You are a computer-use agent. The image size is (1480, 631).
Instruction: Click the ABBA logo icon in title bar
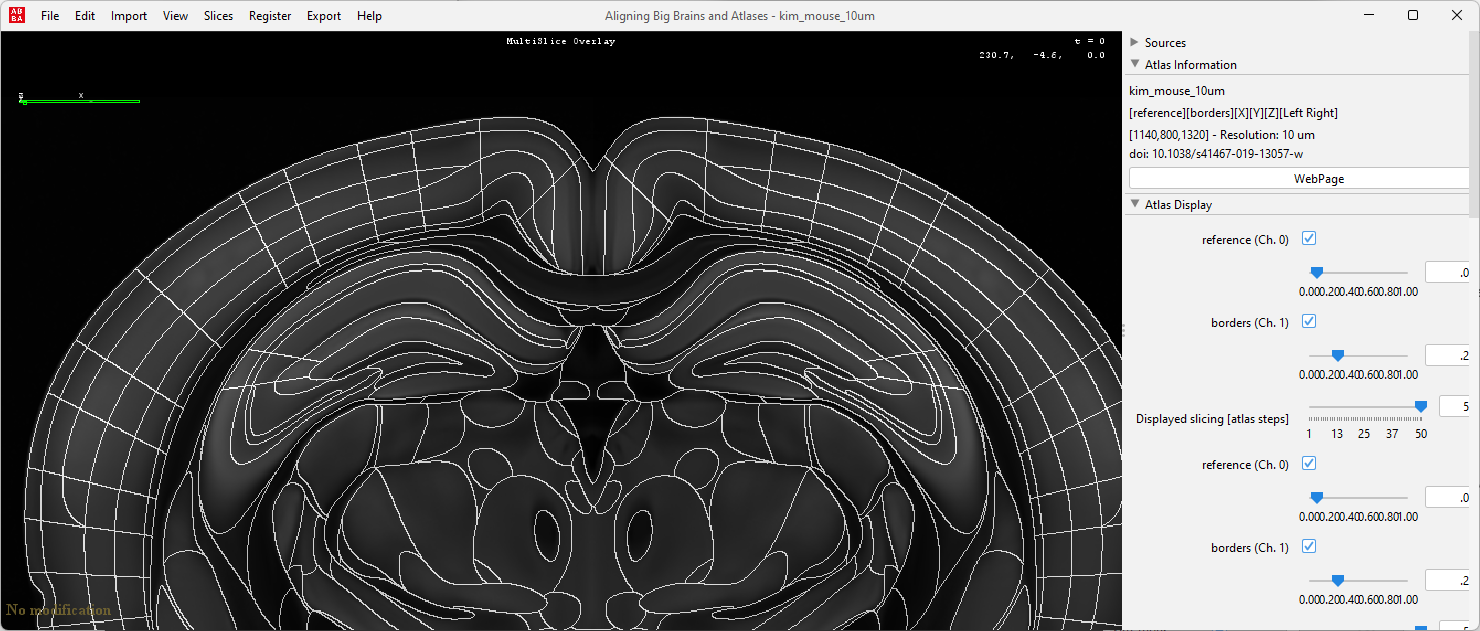click(15, 15)
